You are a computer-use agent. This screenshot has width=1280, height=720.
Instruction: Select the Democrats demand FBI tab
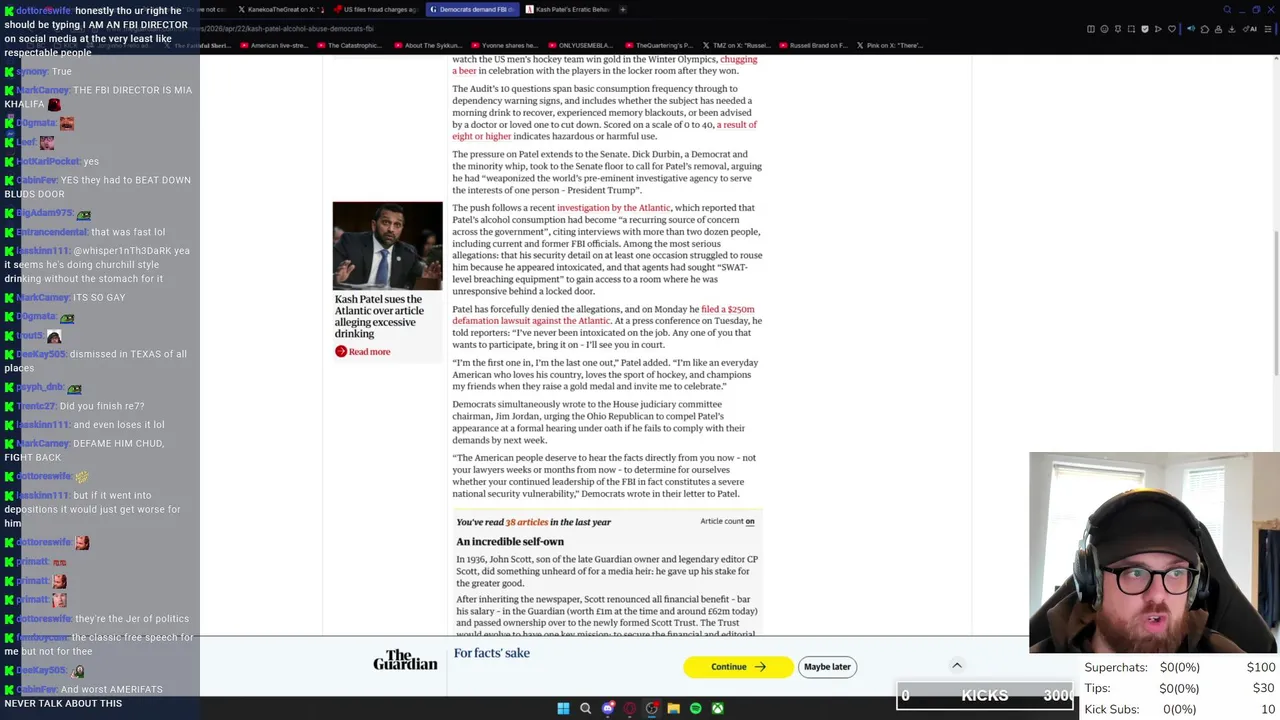point(472,9)
